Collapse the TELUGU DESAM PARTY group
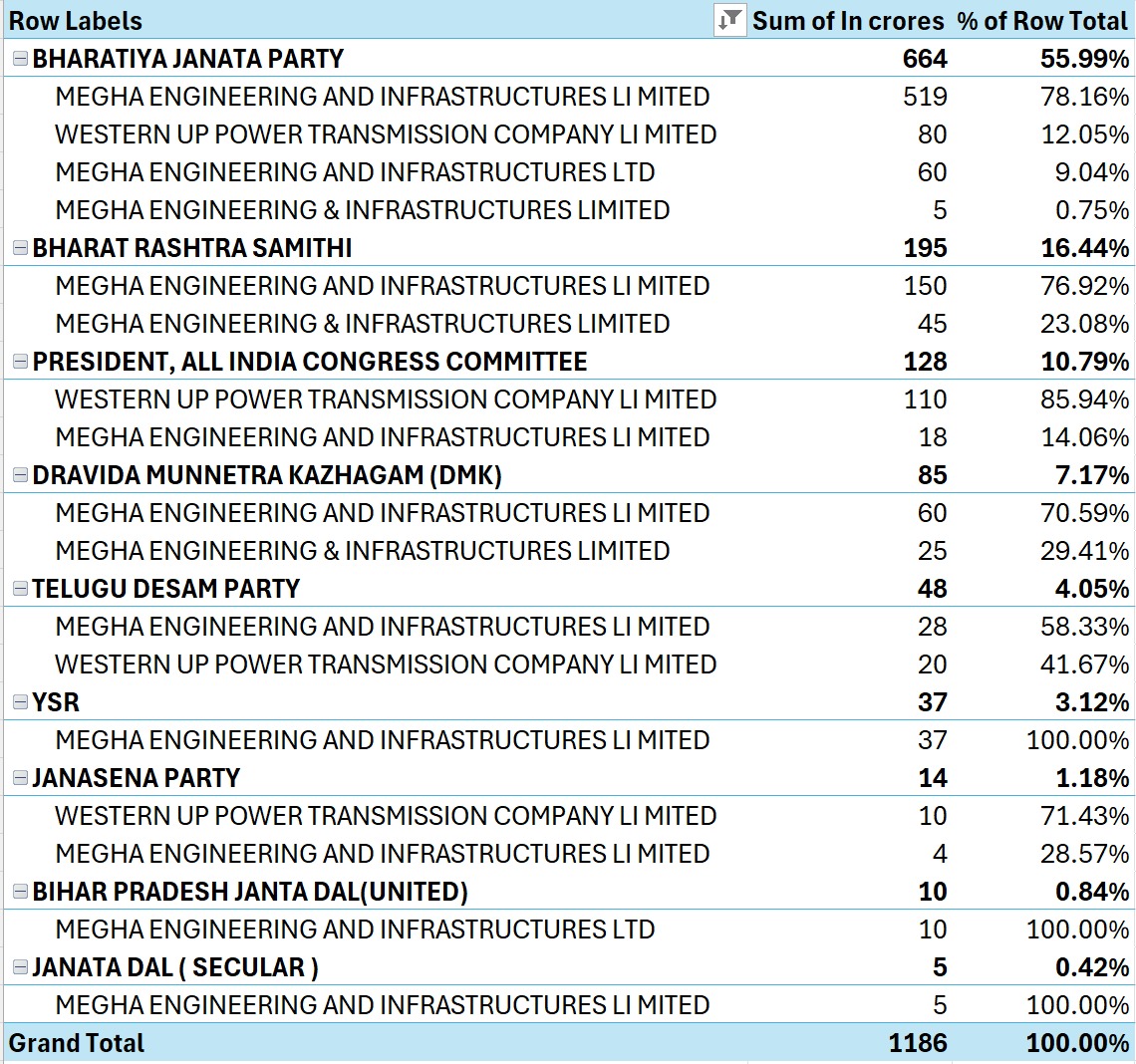Viewport: 1136px width, 1064px height. 20,589
